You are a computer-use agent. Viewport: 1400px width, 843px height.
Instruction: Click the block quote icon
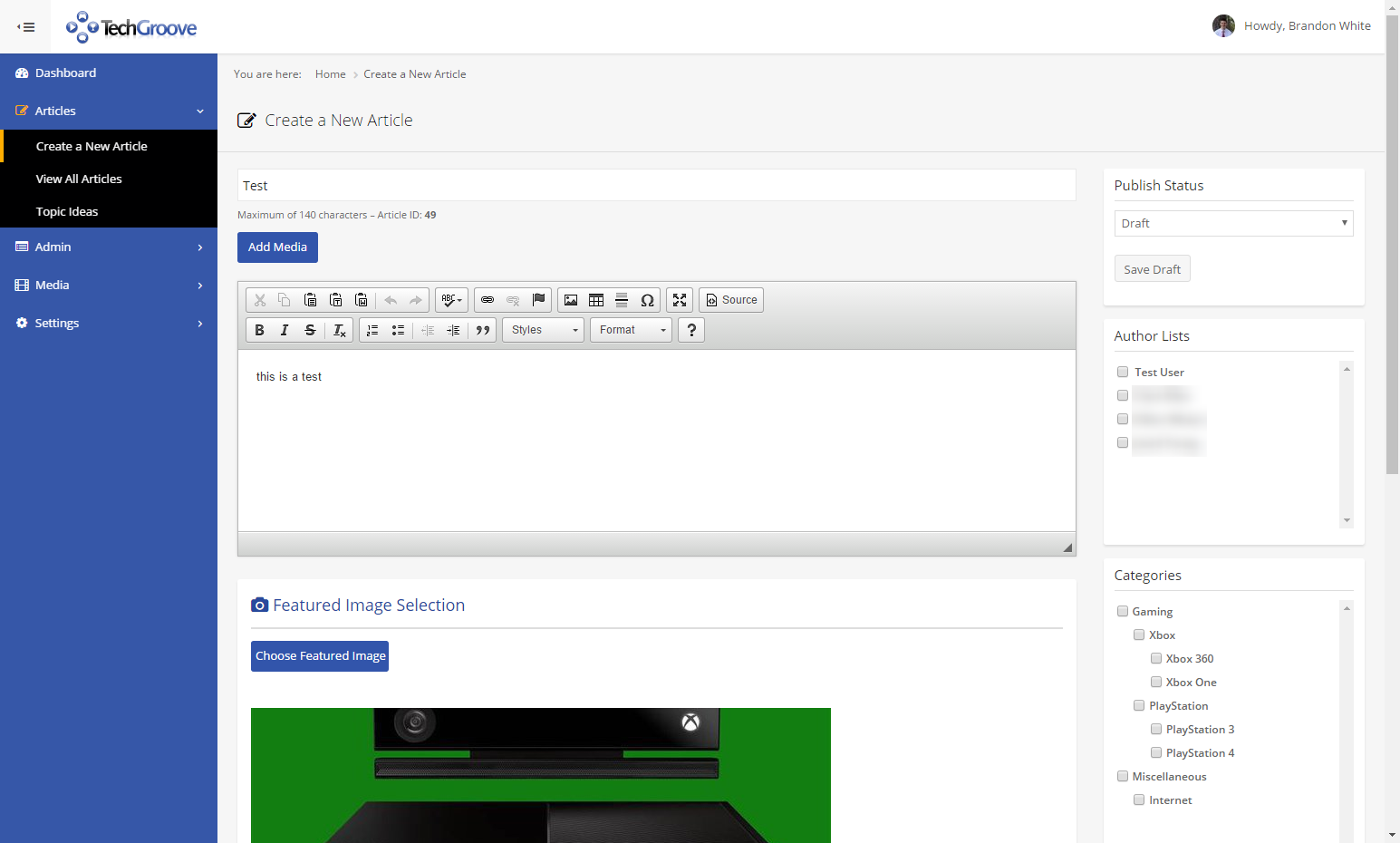click(x=483, y=330)
